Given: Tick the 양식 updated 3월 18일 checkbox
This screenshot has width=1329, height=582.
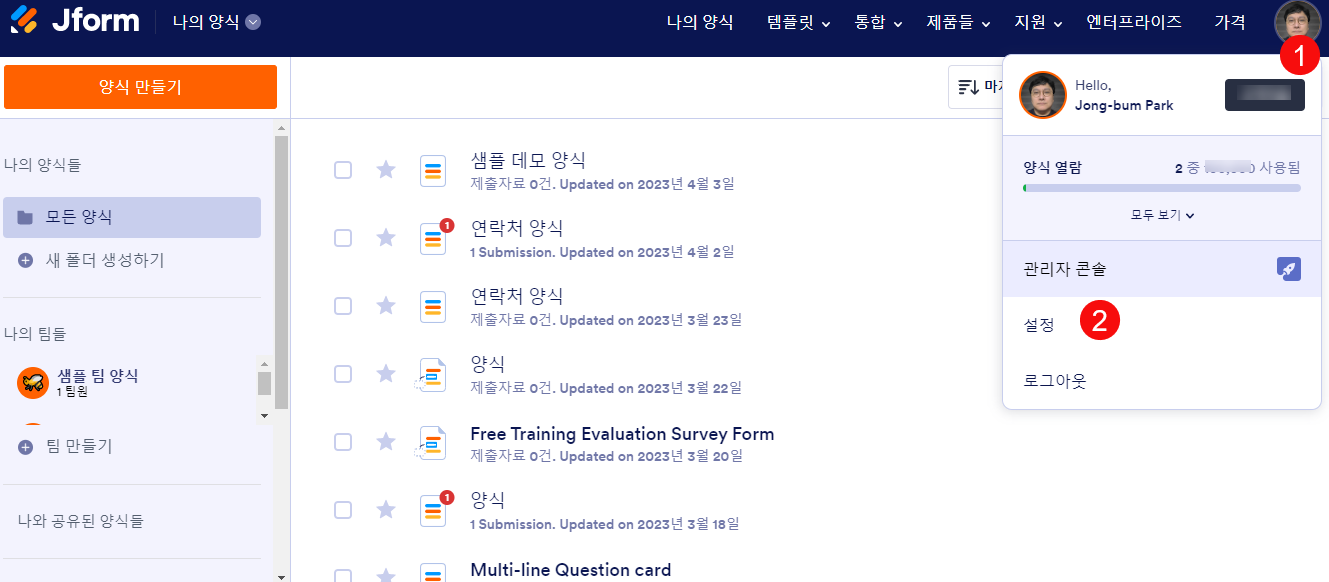Looking at the screenshot, I should click(343, 510).
